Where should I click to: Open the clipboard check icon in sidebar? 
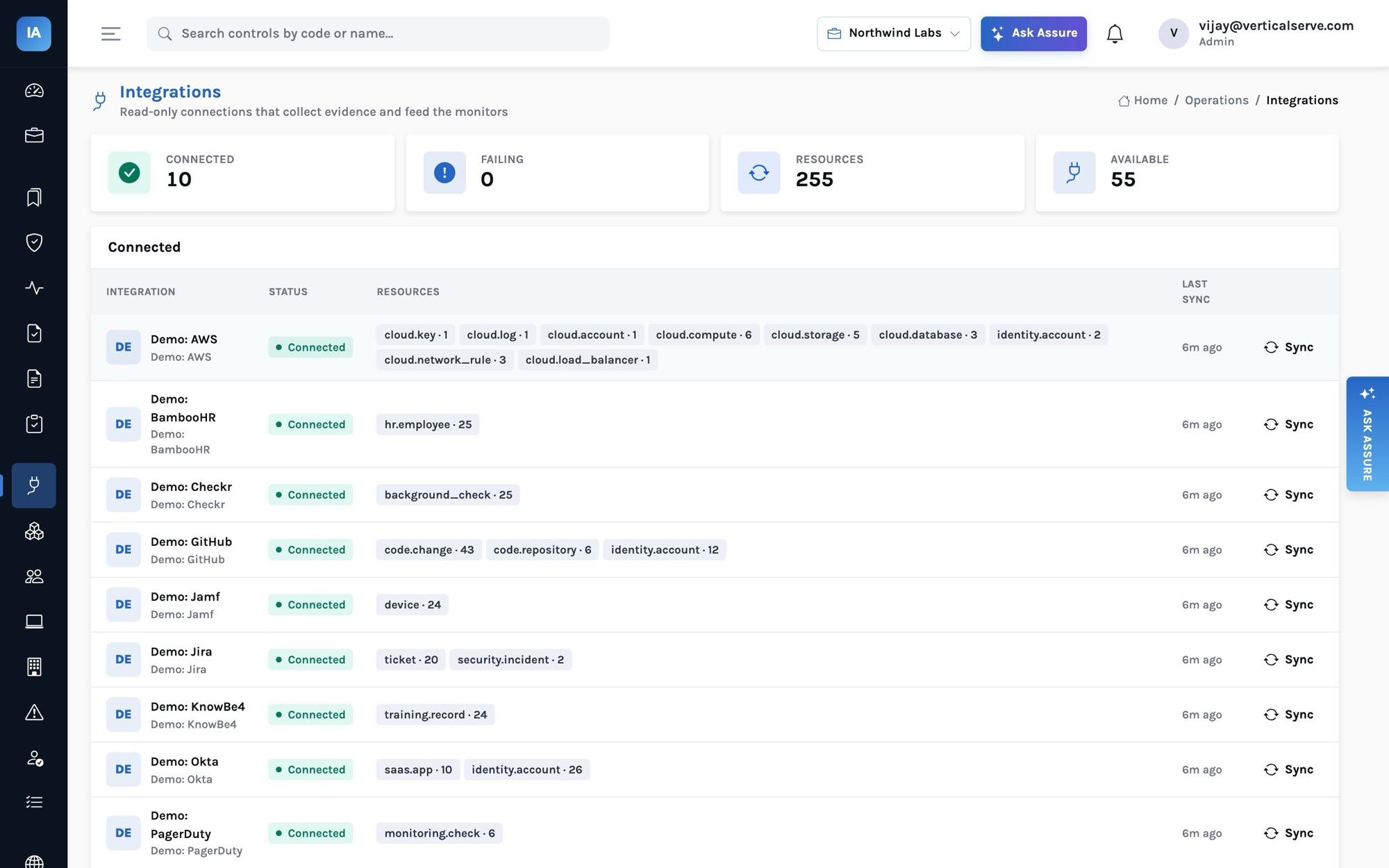pos(34,424)
